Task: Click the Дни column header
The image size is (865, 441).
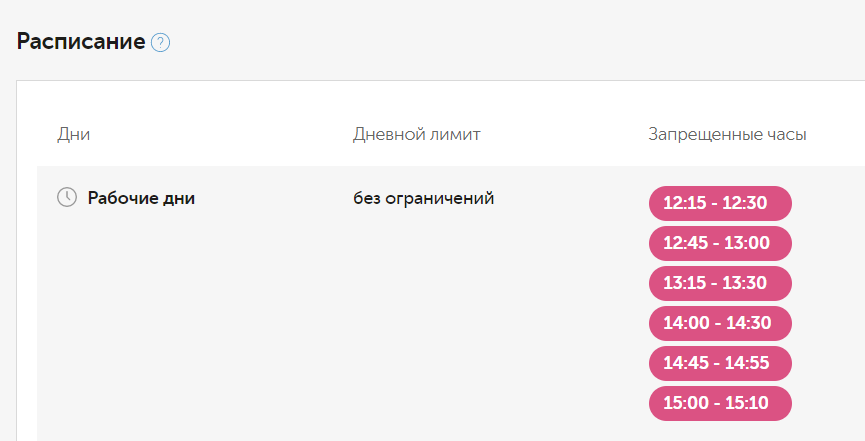Action: (74, 134)
